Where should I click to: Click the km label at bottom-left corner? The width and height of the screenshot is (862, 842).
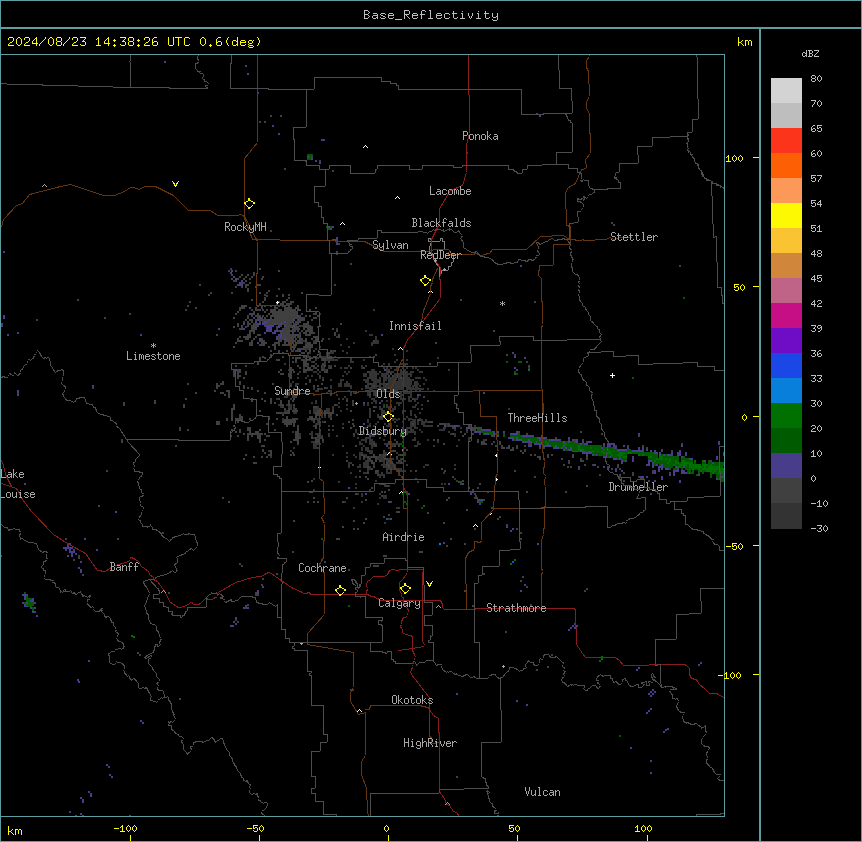pyautogui.click(x=15, y=830)
